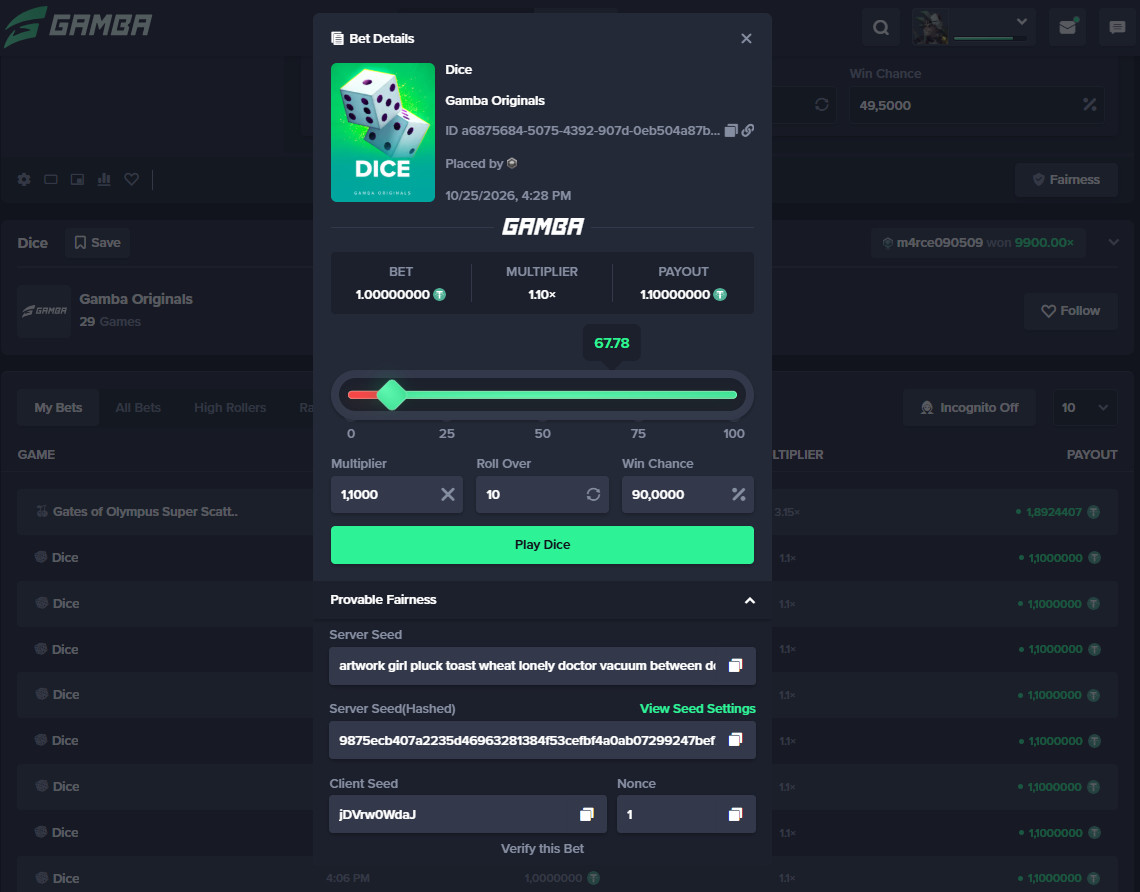Click the background roll swap icon
The width and height of the screenshot is (1140, 892).
pos(822,105)
